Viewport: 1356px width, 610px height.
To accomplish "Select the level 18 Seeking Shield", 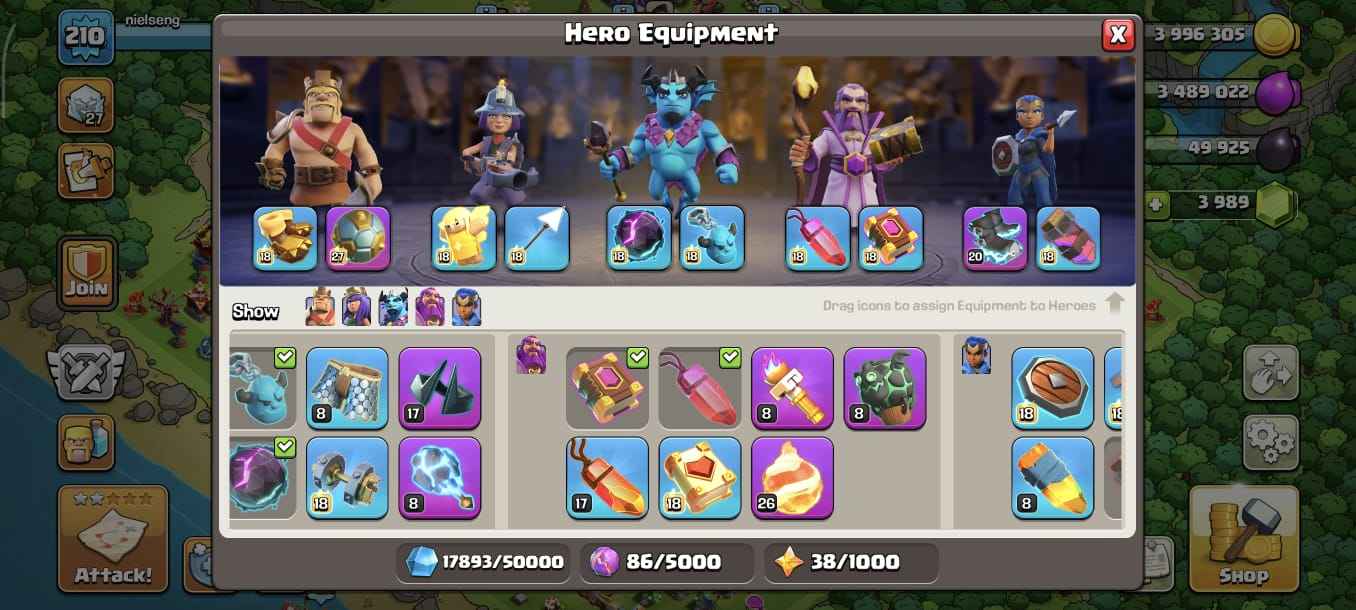I will click(x=1053, y=388).
